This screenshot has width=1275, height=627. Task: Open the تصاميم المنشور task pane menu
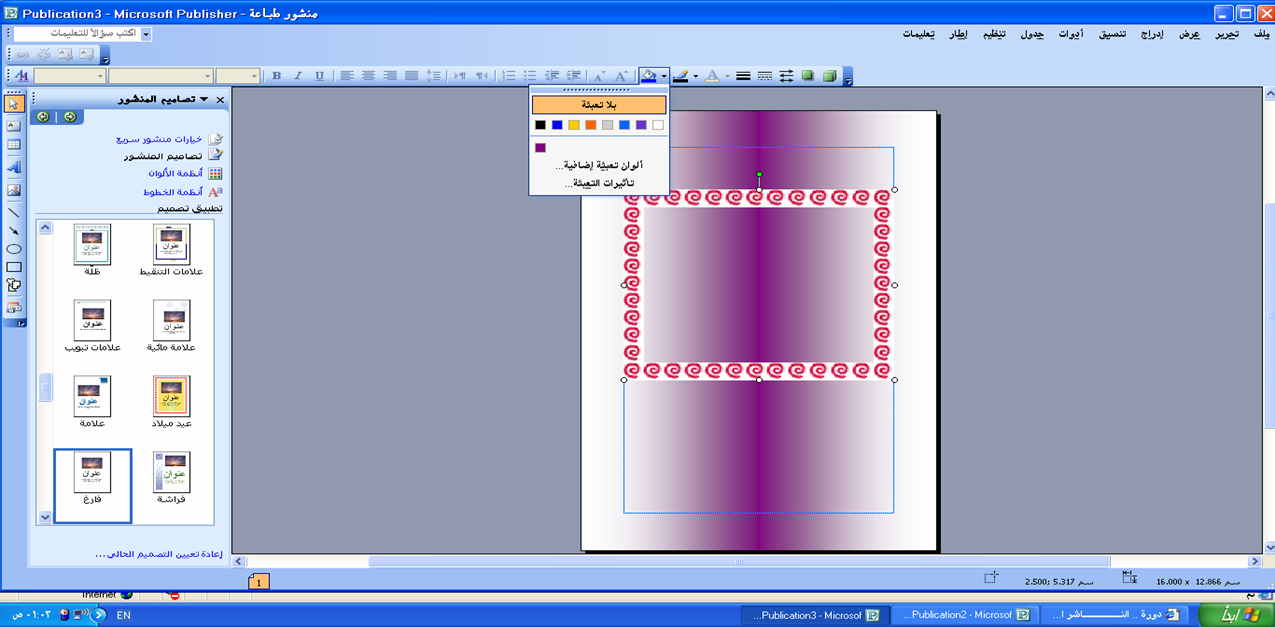[204, 99]
